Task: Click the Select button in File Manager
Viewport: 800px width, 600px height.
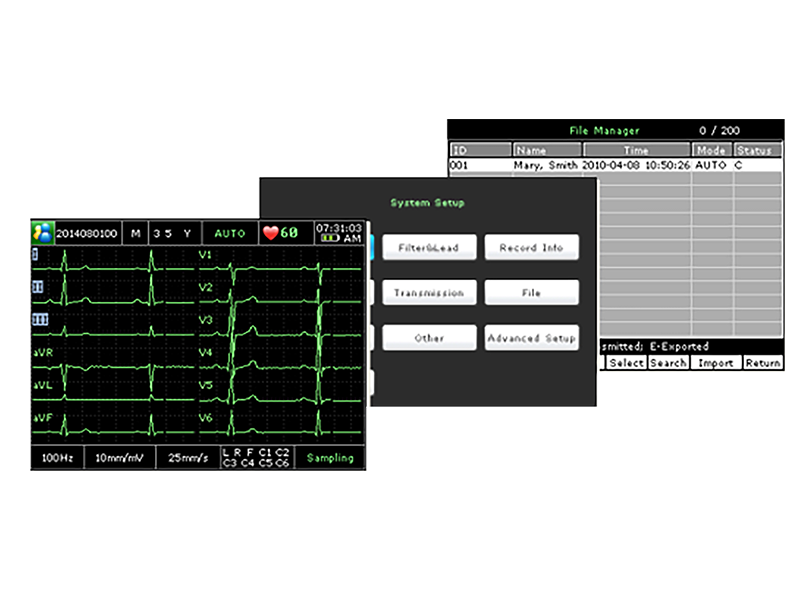Action: coord(627,363)
